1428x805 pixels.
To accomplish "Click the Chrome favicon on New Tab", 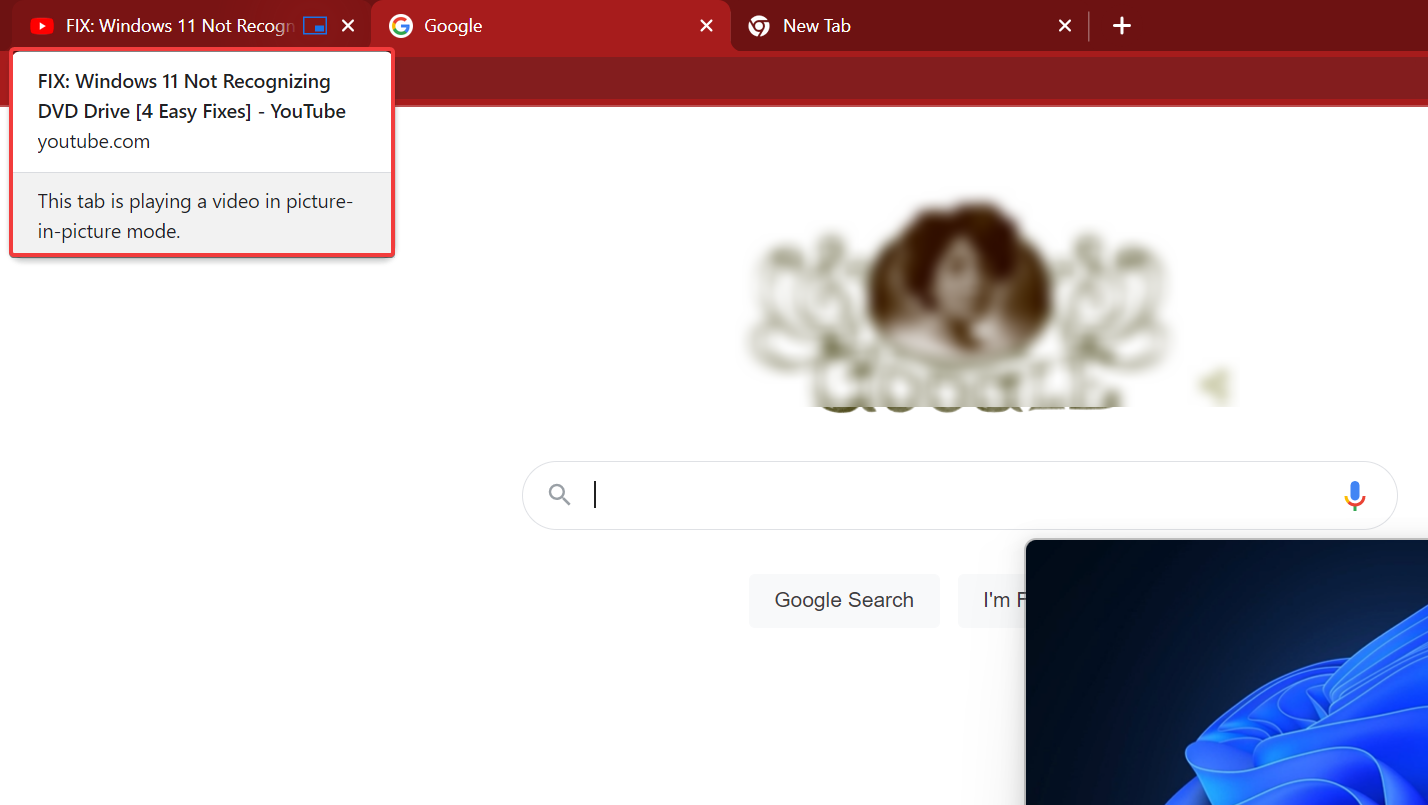I will click(759, 26).
